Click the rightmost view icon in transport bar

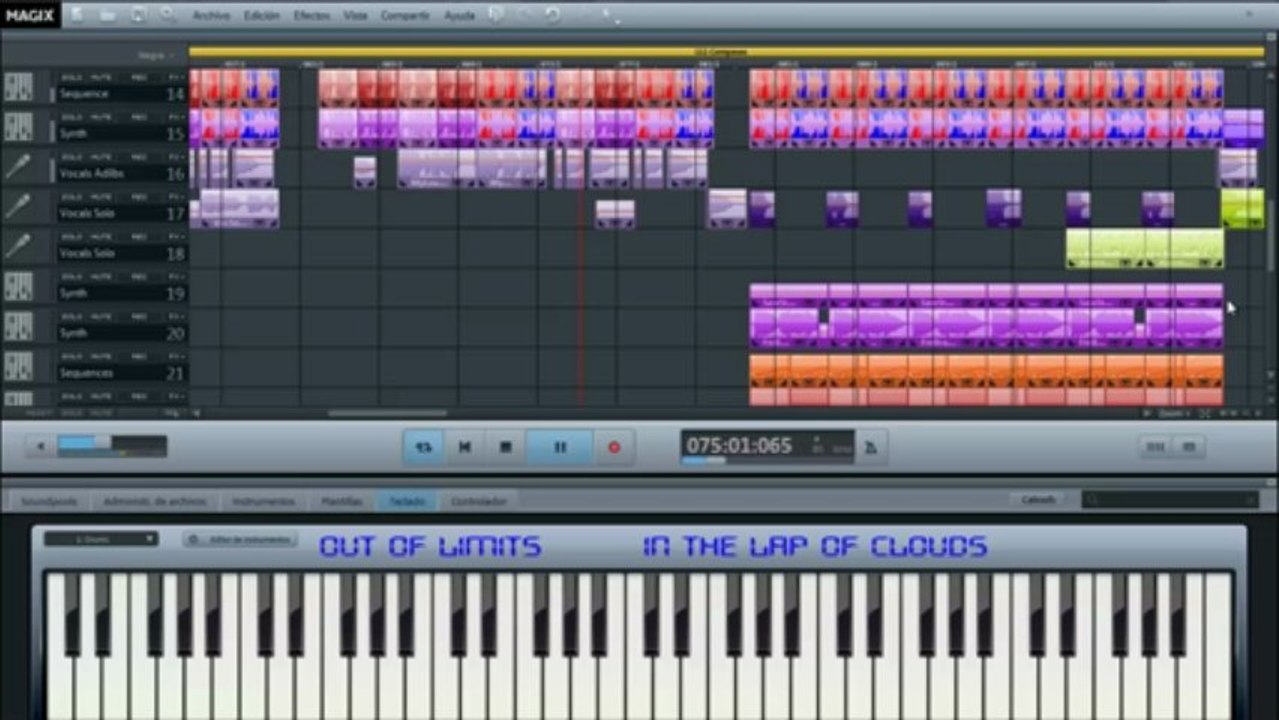[1188, 447]
